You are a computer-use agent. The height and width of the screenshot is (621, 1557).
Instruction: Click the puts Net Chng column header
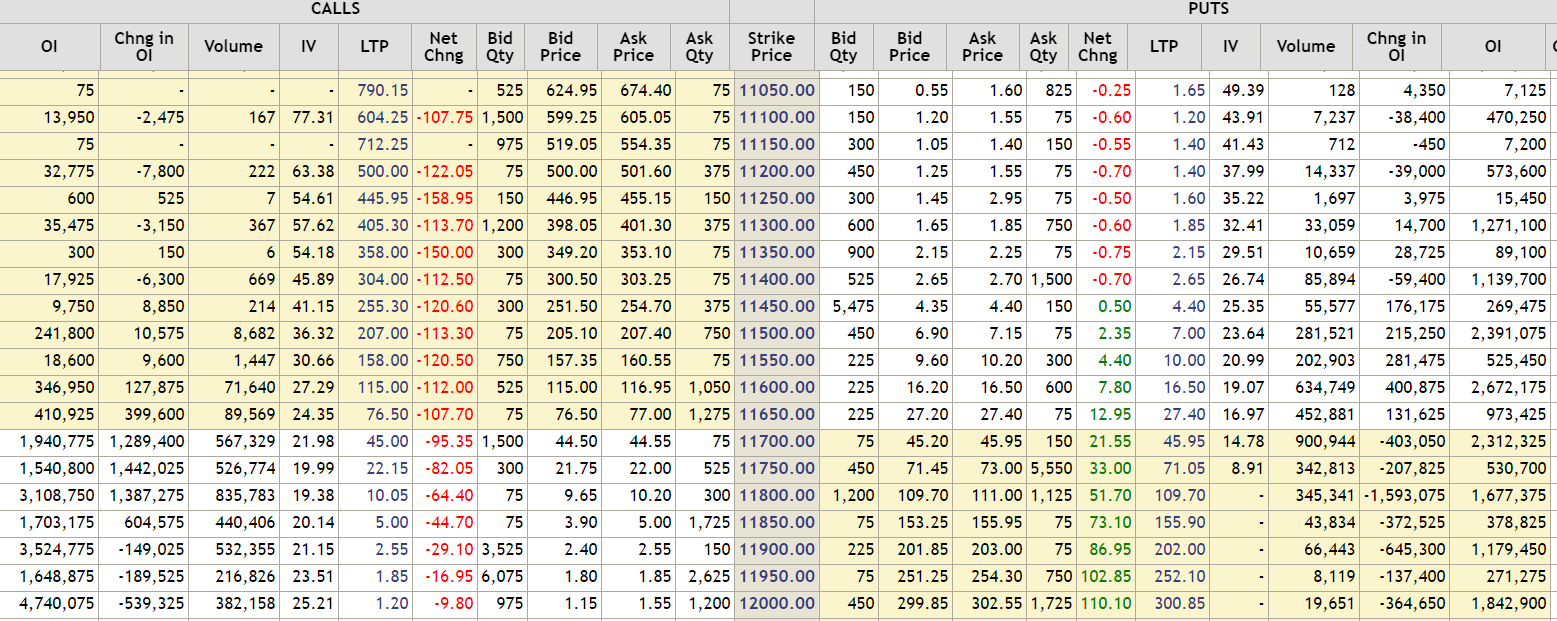tap(1097, 46)
